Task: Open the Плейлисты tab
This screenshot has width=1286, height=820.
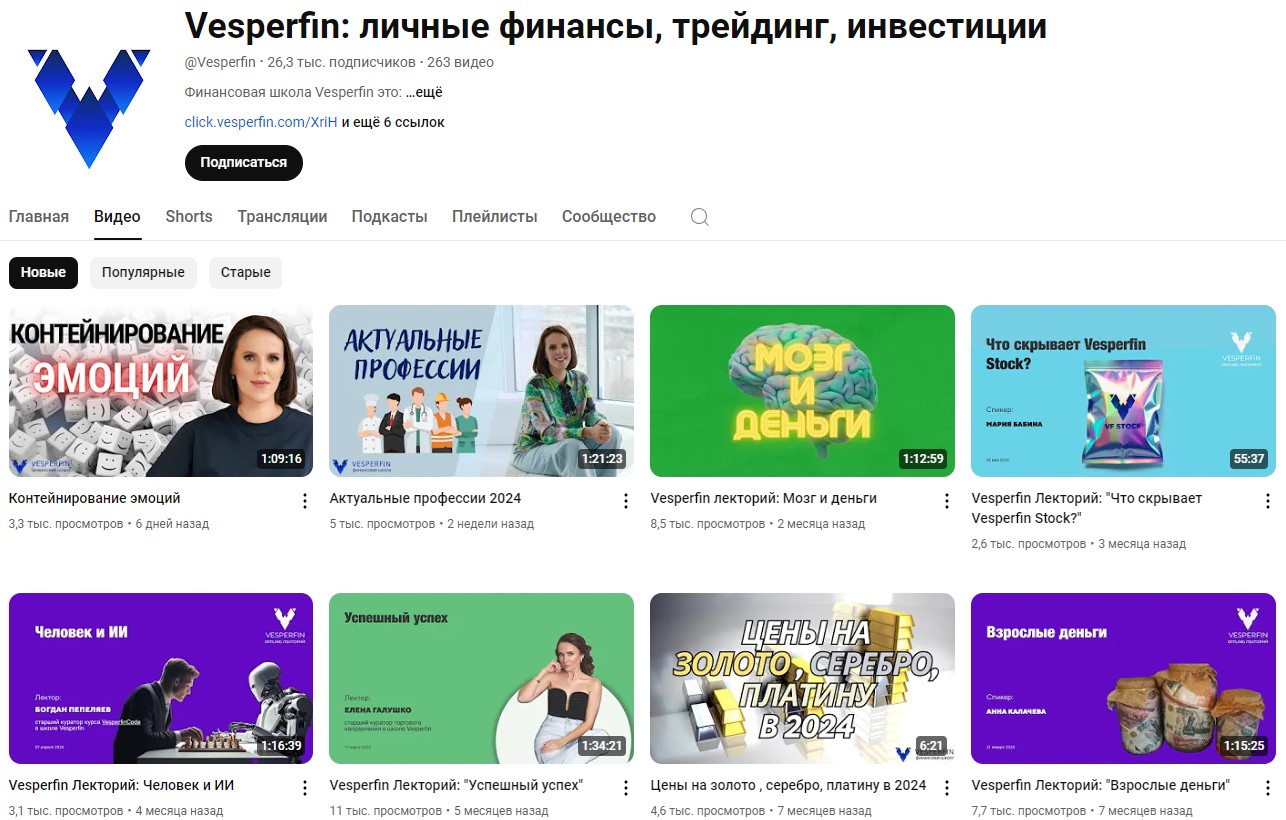Action: 494,217
